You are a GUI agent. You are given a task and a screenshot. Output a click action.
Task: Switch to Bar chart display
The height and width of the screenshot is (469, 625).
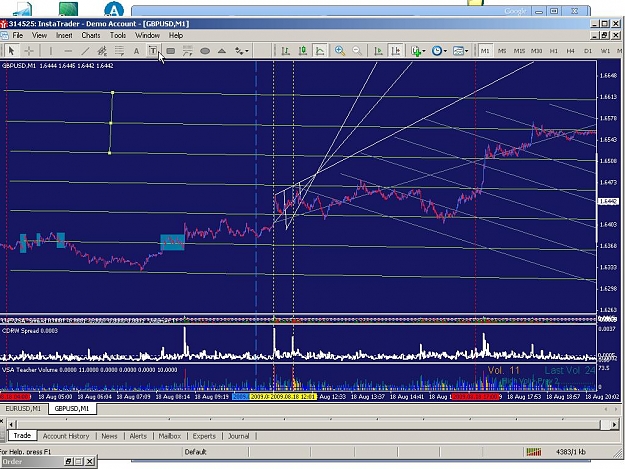[x=285, y=51]
